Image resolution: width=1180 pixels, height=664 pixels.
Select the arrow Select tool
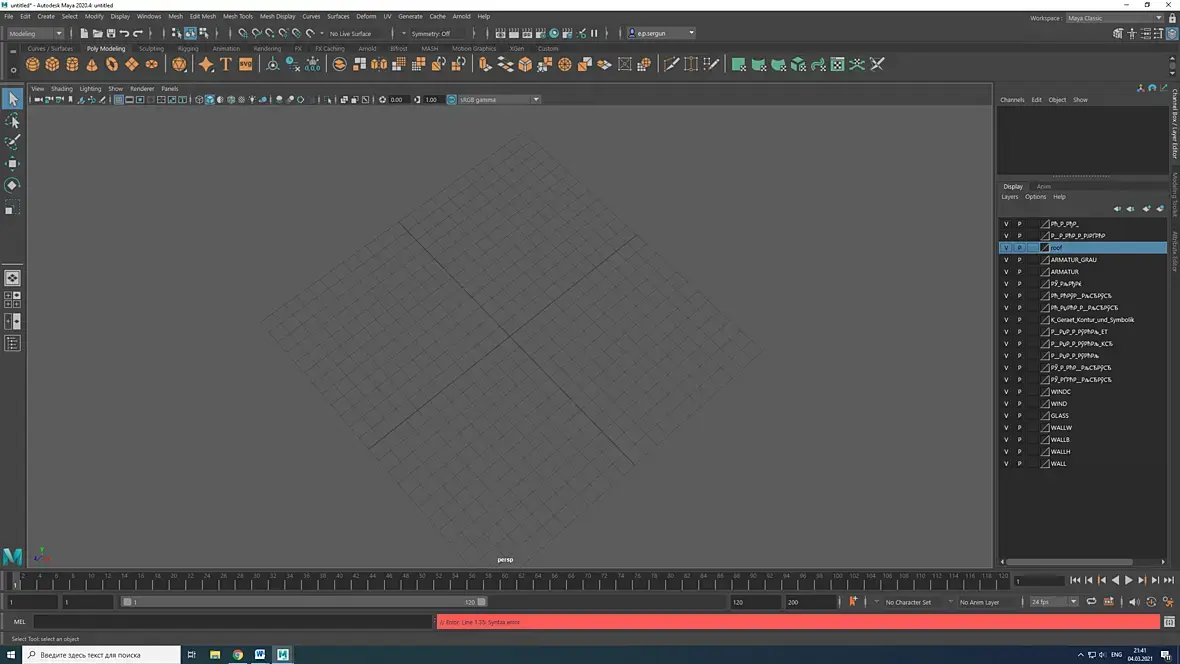tap(12, 99)
